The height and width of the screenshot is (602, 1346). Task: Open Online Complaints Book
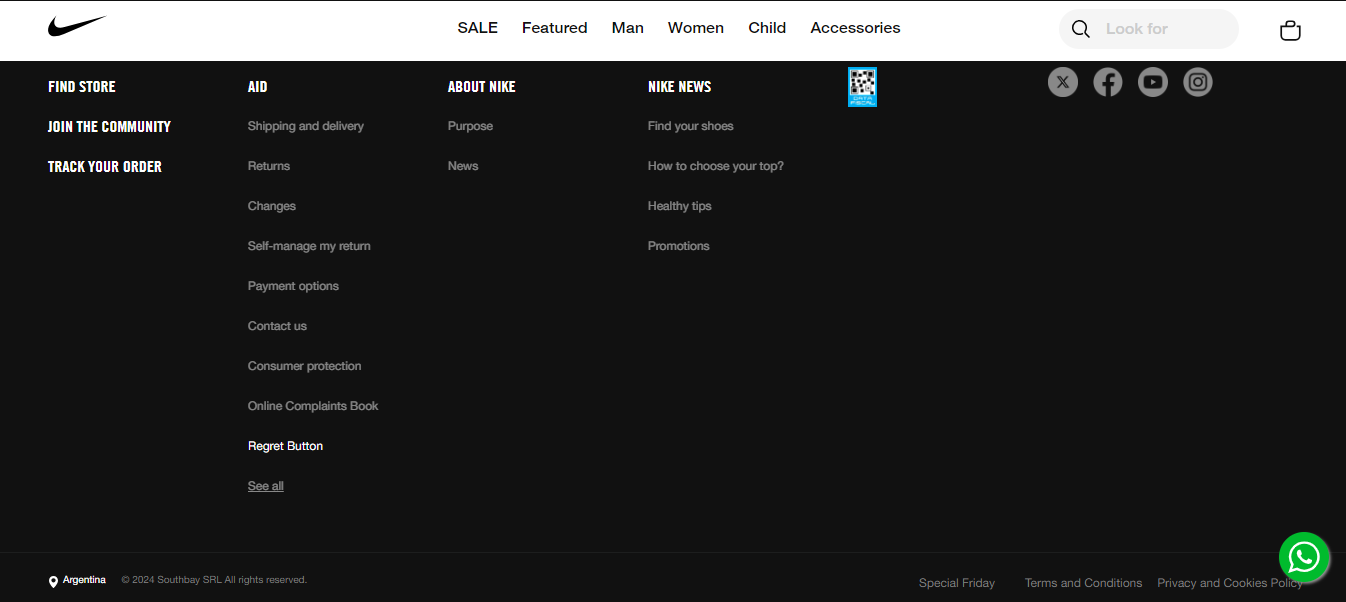(x=313, y=406)
